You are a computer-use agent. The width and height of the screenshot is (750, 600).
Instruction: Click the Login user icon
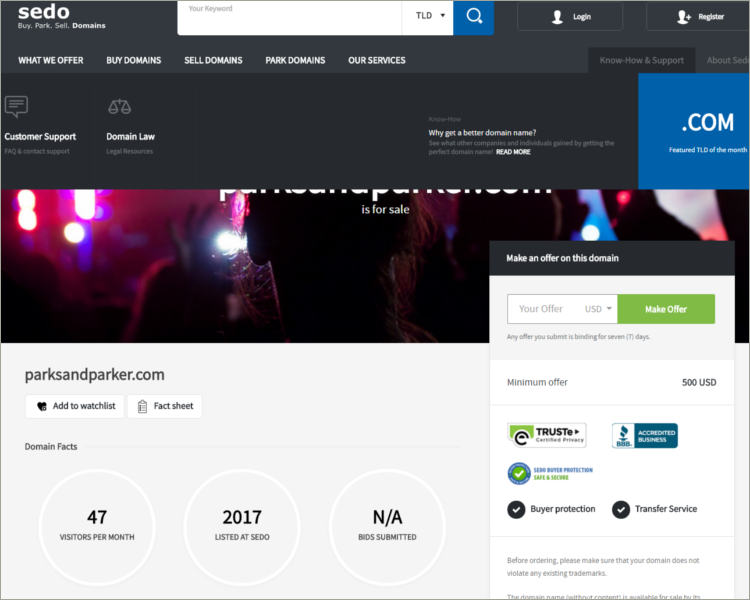pos(557,17)
